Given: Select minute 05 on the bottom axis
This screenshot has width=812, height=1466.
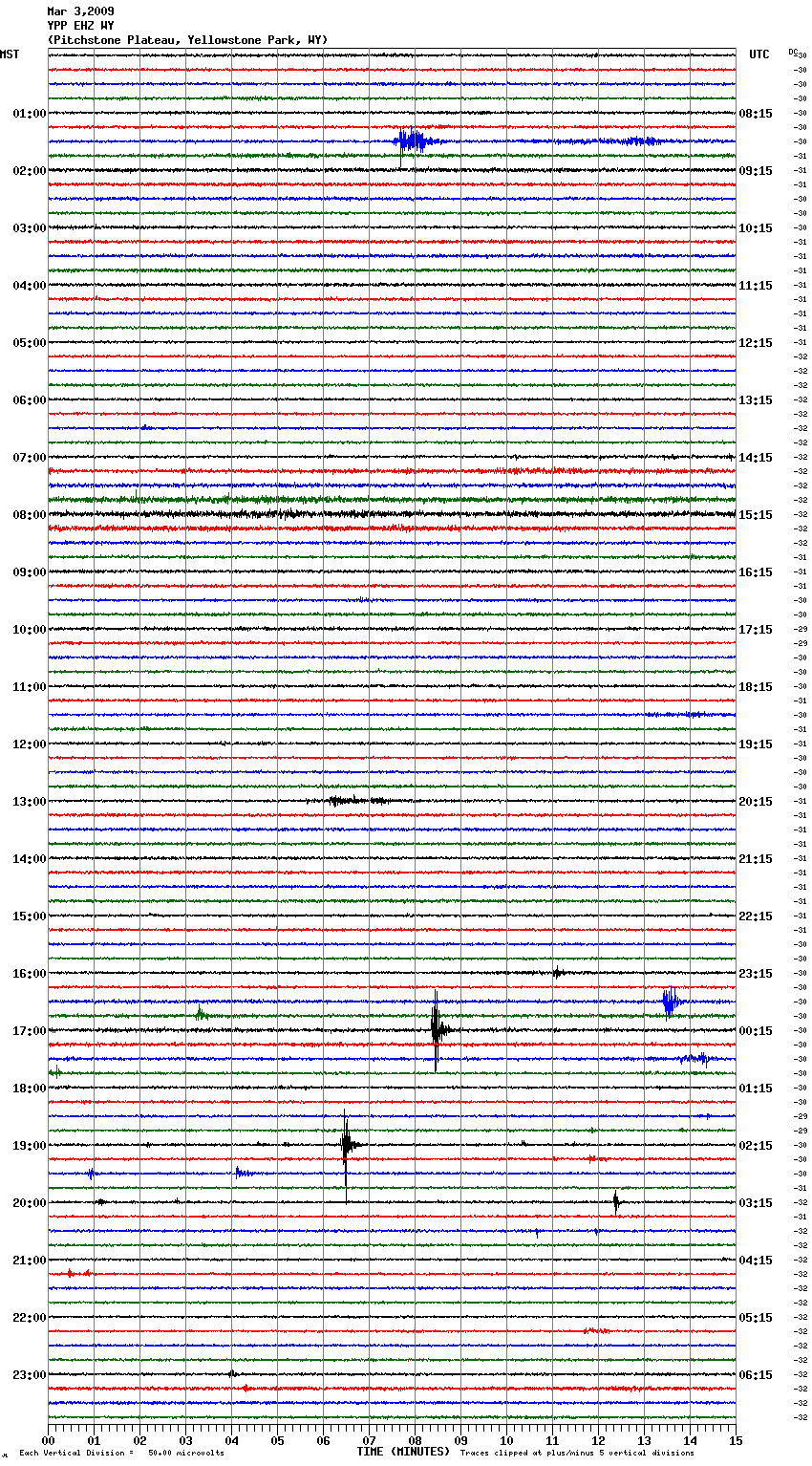Looking at the screenshot, I should click(x=277, y=1440).
